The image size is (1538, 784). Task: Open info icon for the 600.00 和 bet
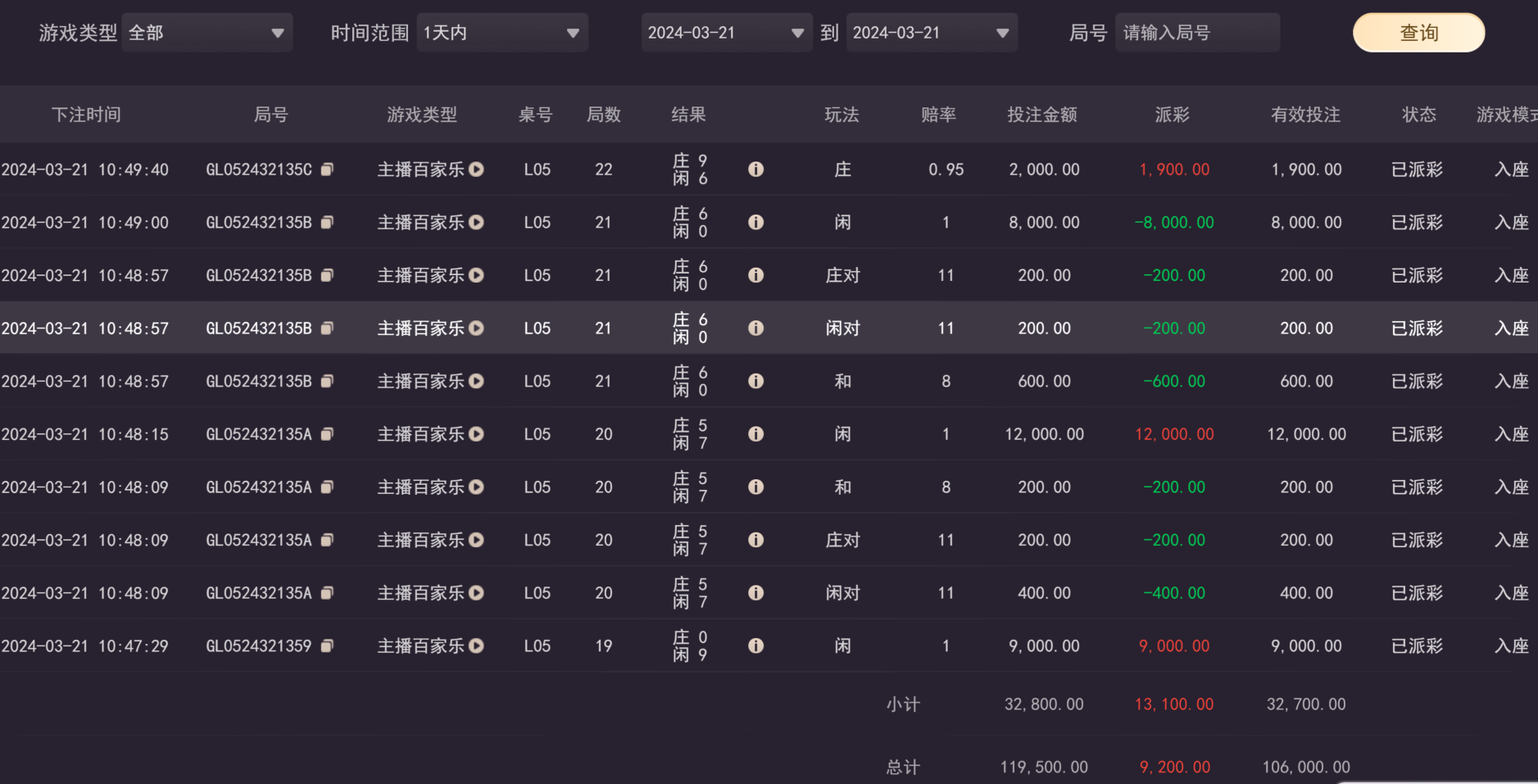coord(755,382)
